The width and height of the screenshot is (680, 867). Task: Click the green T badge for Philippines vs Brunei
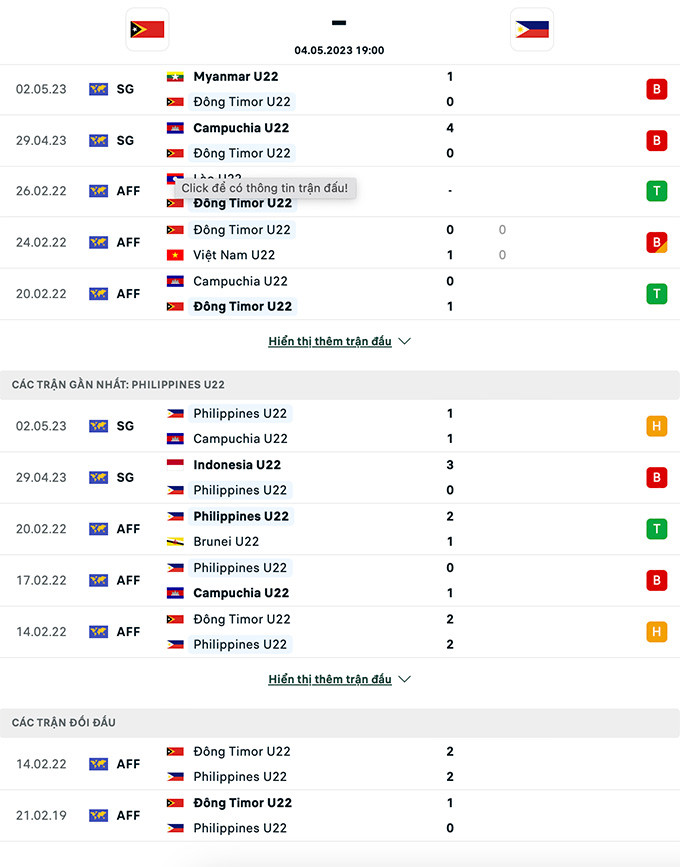(656, 529)
